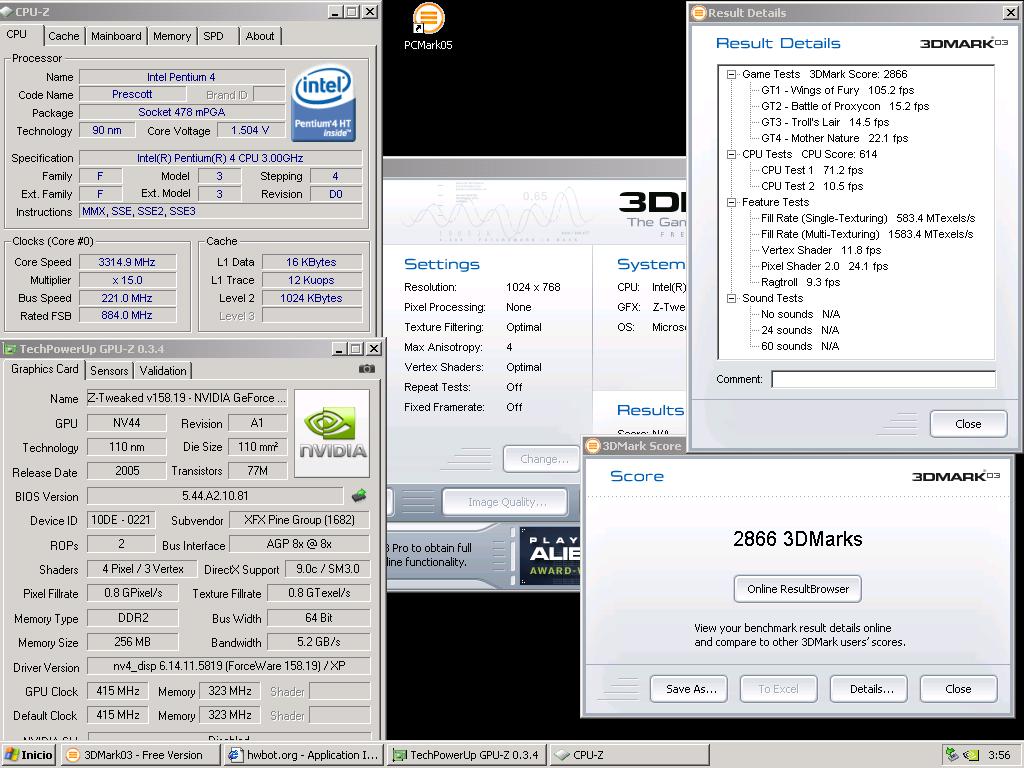The width and height of the screenshot is (1024, 768).
Task: Click the NVIDIA logo in GPU-Z
Action: pos(332,434)
